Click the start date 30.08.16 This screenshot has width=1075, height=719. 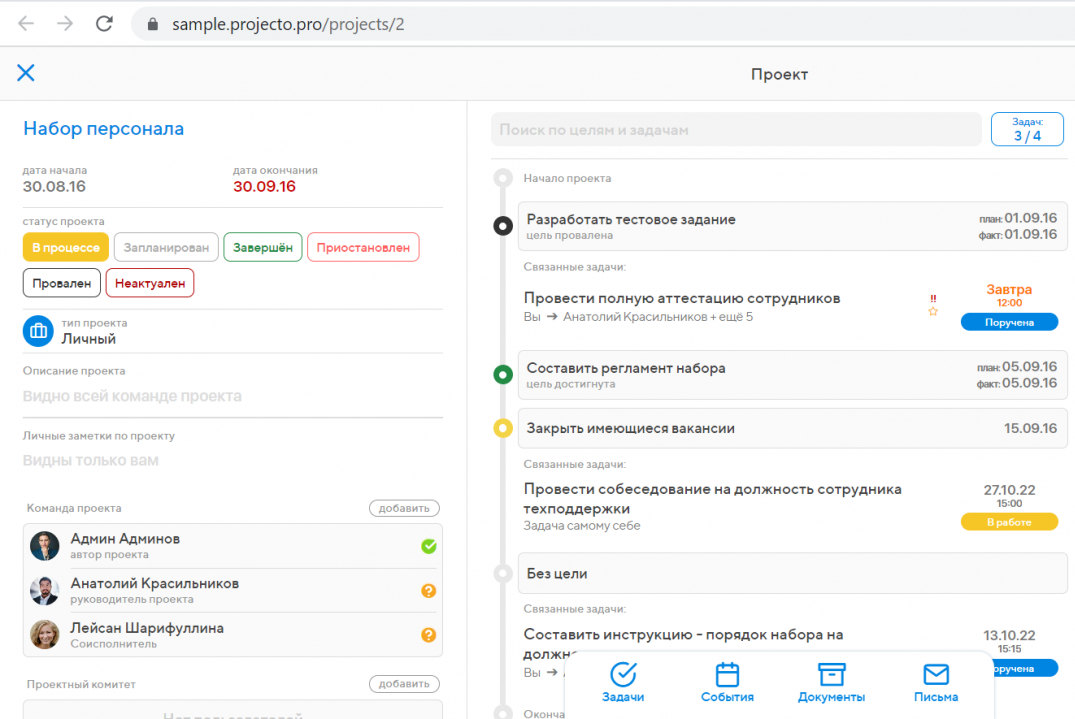pyautogui.click(x=54, y=186)
